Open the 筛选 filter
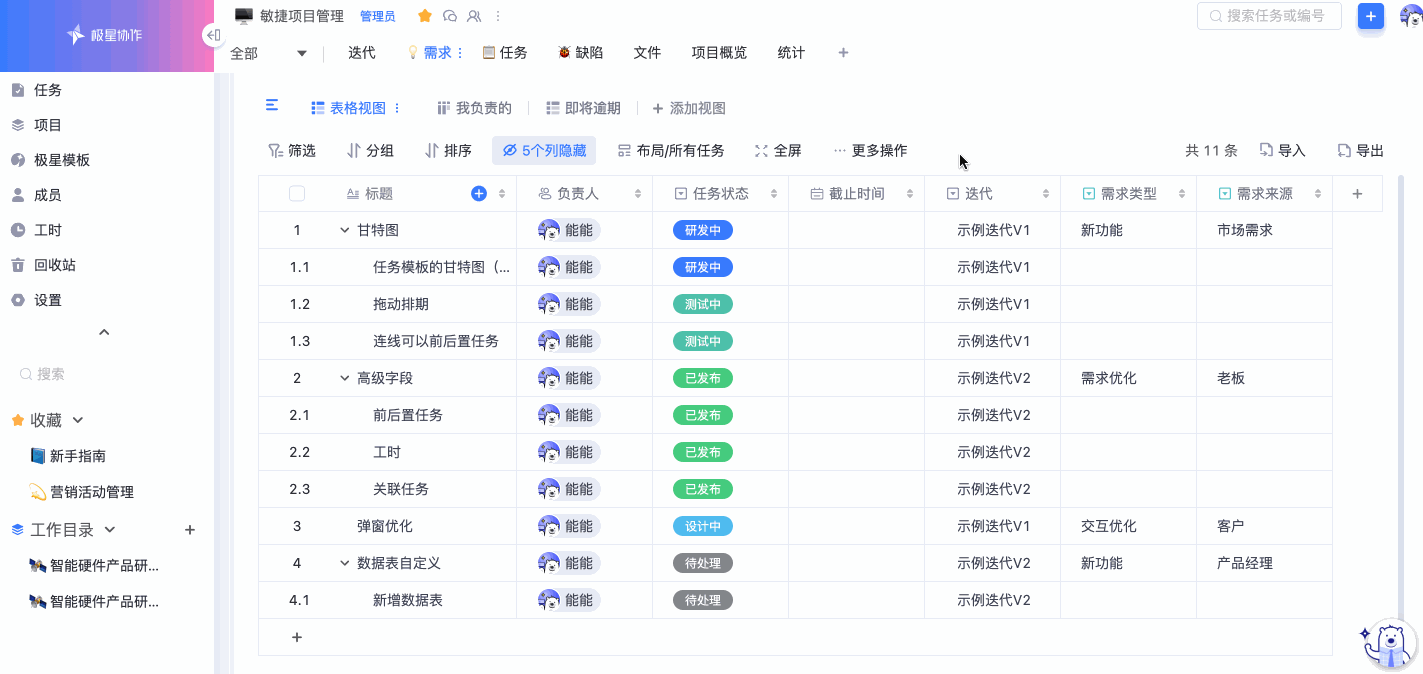The image size is (1423, 674). click(x=292, y=151)
